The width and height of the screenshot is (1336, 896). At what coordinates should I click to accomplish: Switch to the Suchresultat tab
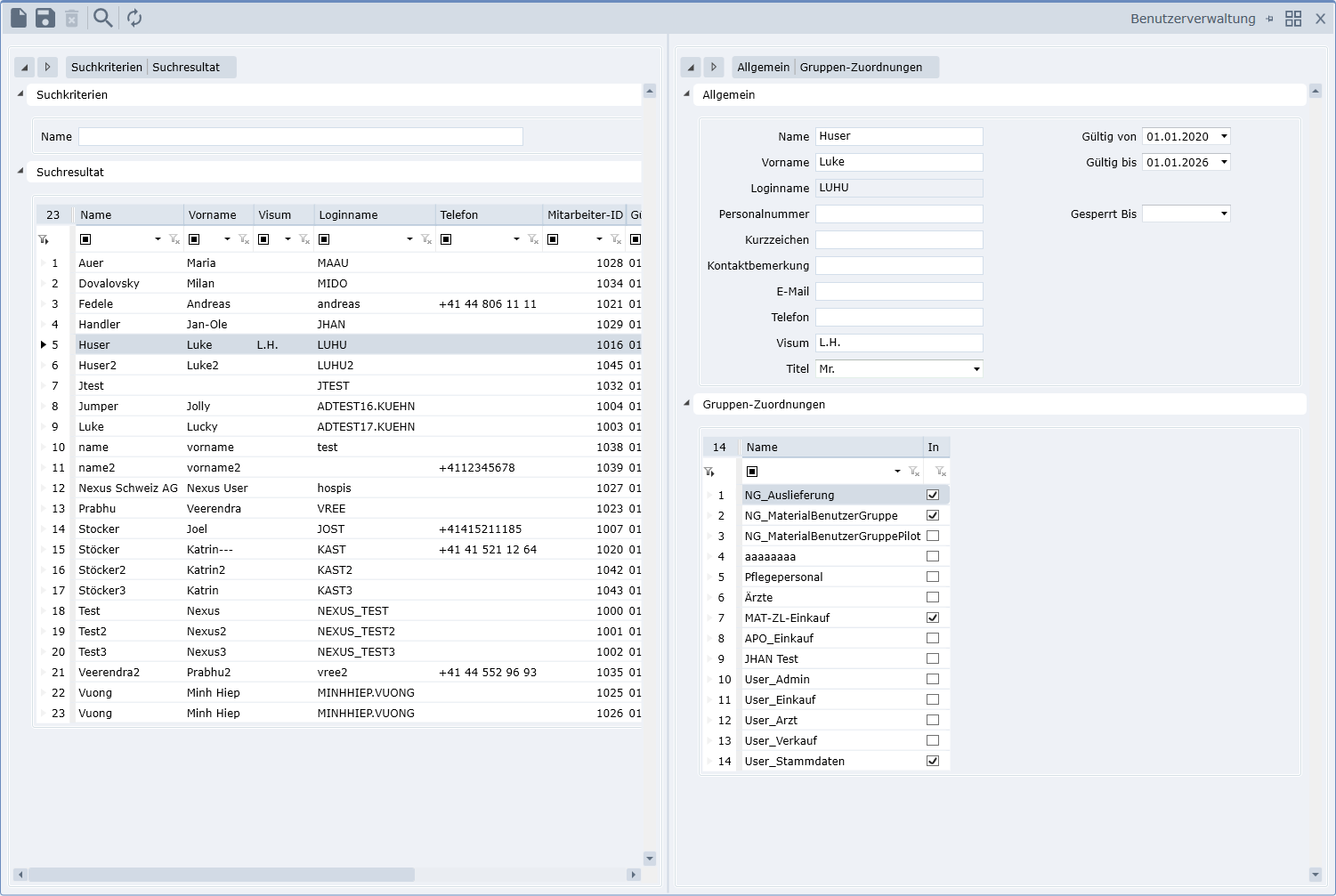pos(186,67)
